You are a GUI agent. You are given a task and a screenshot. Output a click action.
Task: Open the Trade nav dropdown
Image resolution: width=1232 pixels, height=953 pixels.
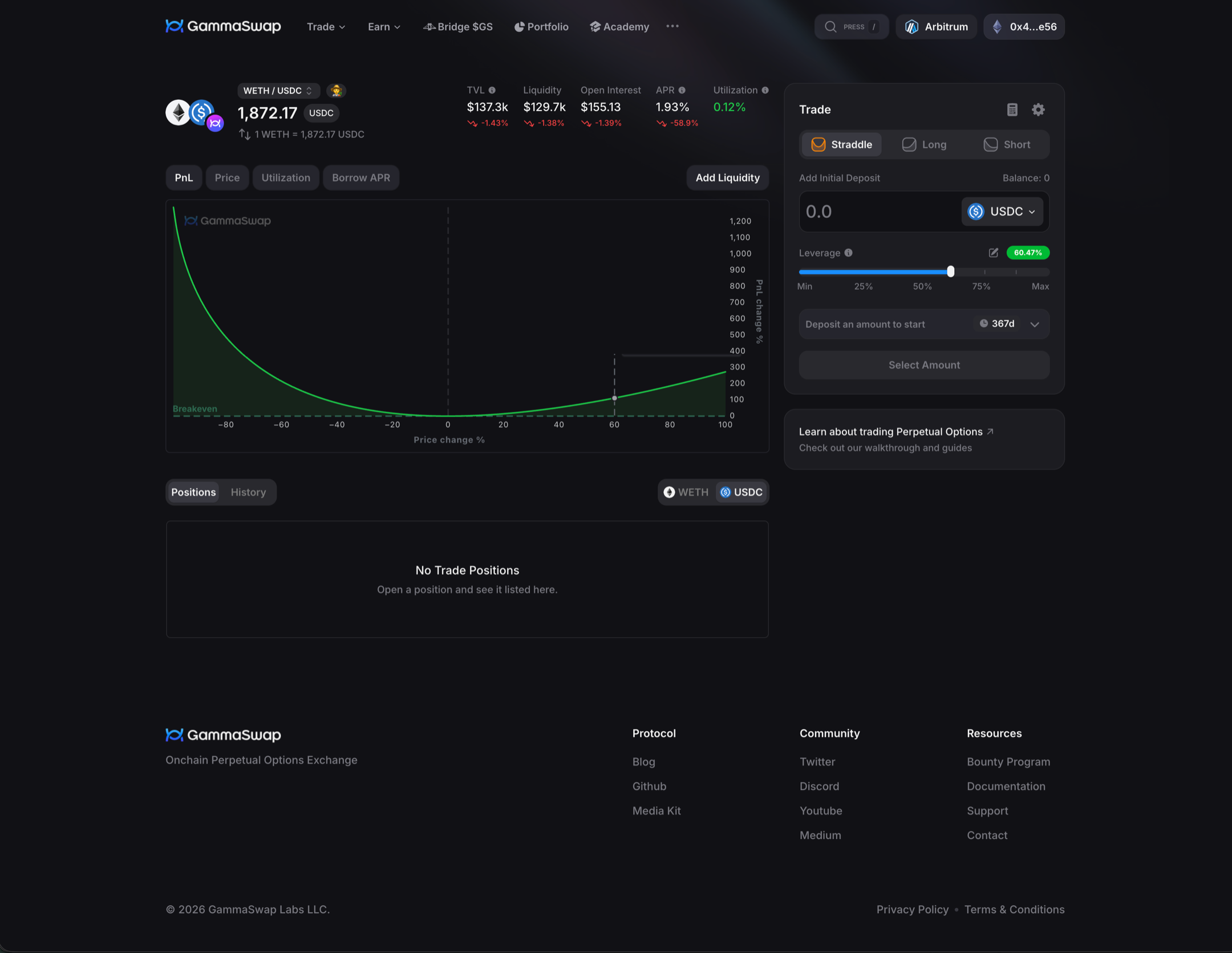click(326, 27)
